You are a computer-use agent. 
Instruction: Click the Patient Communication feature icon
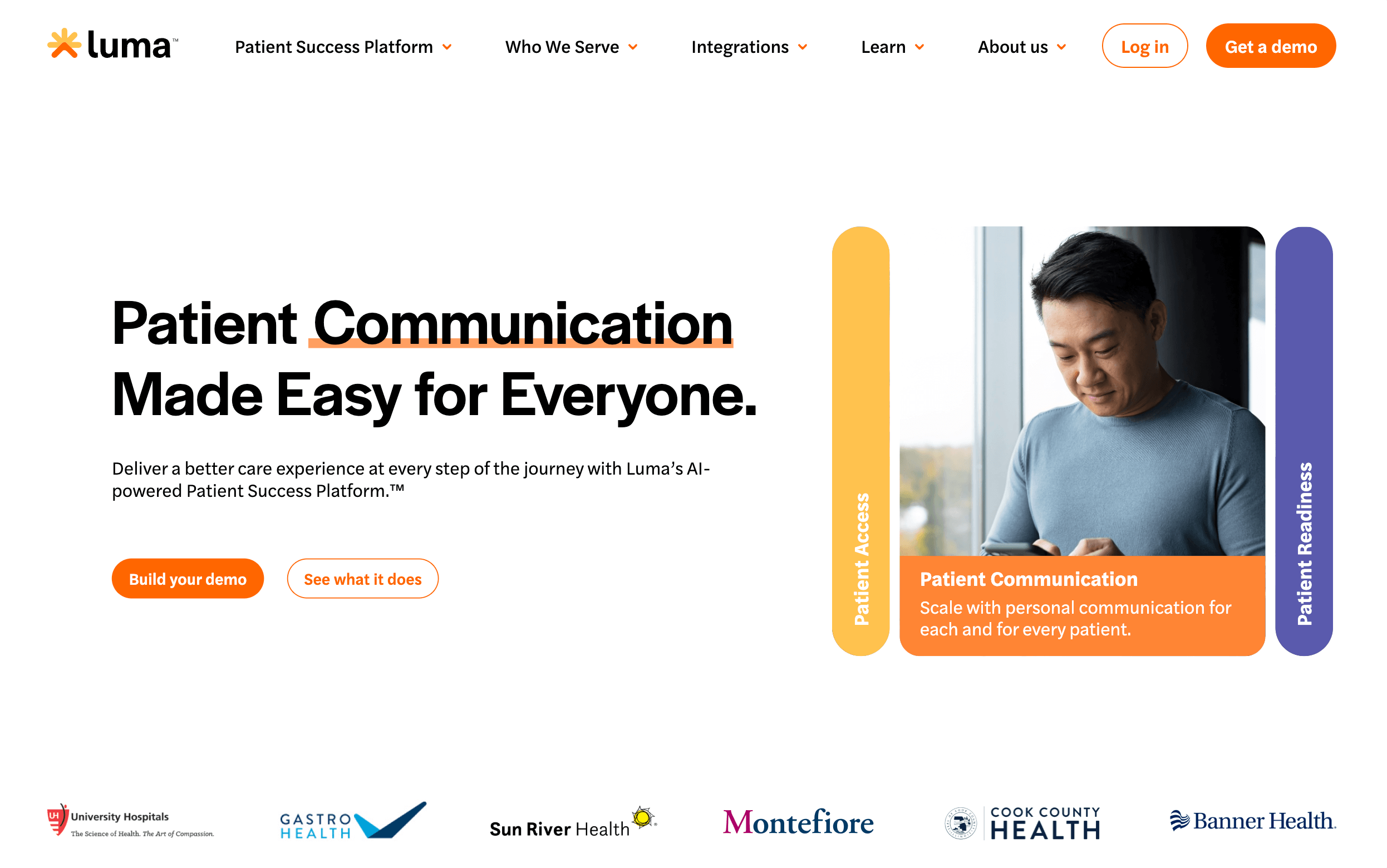pos(1080,600)
